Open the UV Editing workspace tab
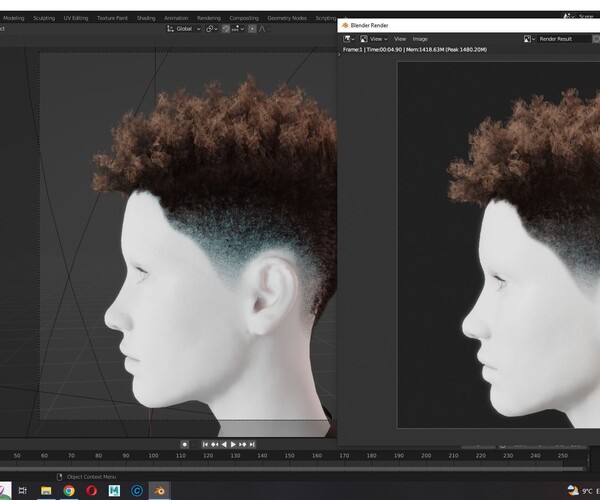Viewport: 600px width, 500px height. click(76, 18)
